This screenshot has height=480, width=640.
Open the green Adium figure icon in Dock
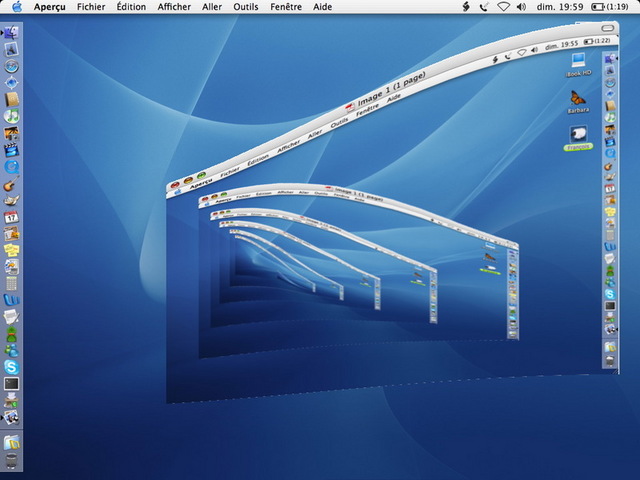click(x=11, y=333)
